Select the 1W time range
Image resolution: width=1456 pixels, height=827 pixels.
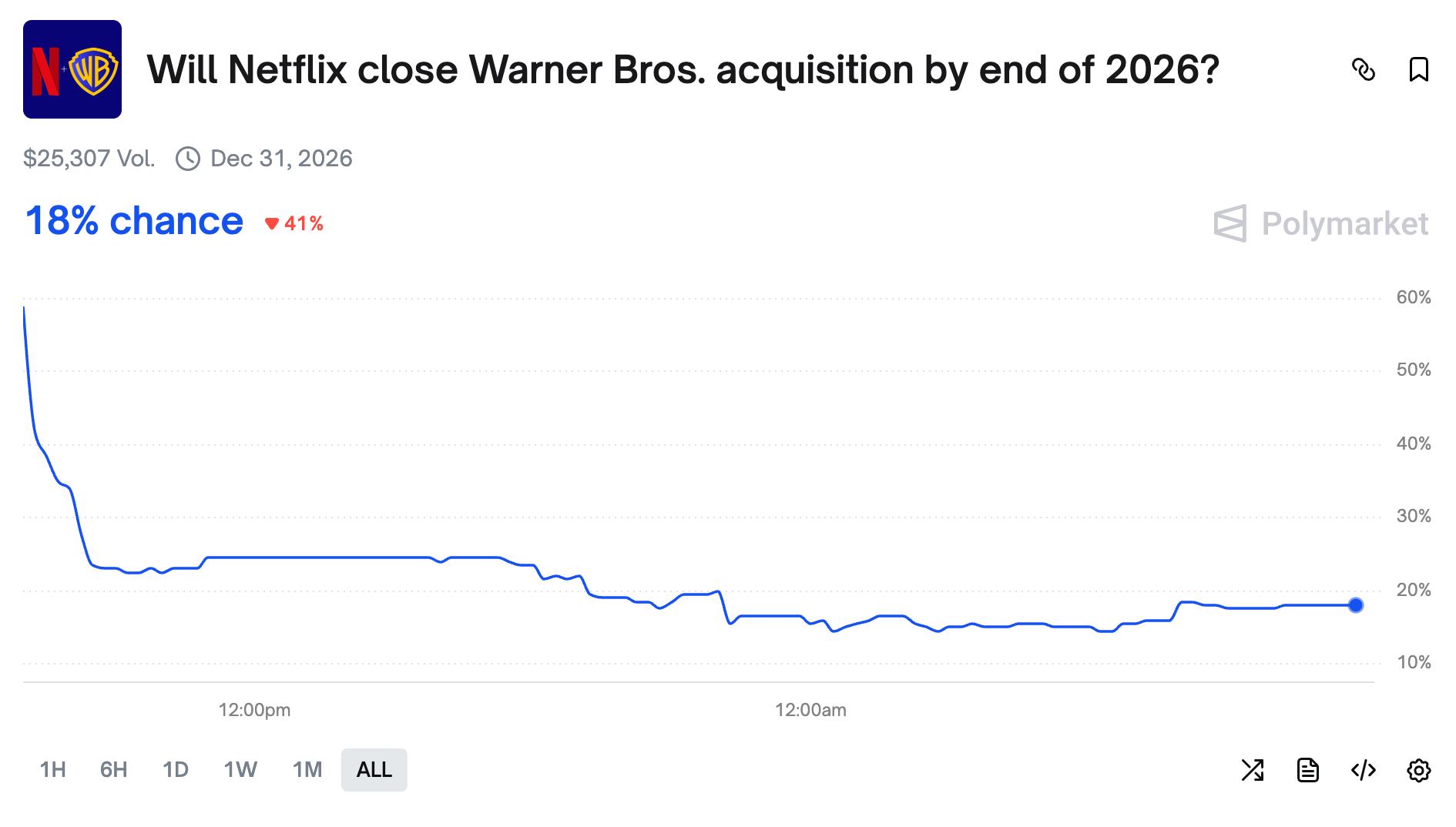coord(239,769)
